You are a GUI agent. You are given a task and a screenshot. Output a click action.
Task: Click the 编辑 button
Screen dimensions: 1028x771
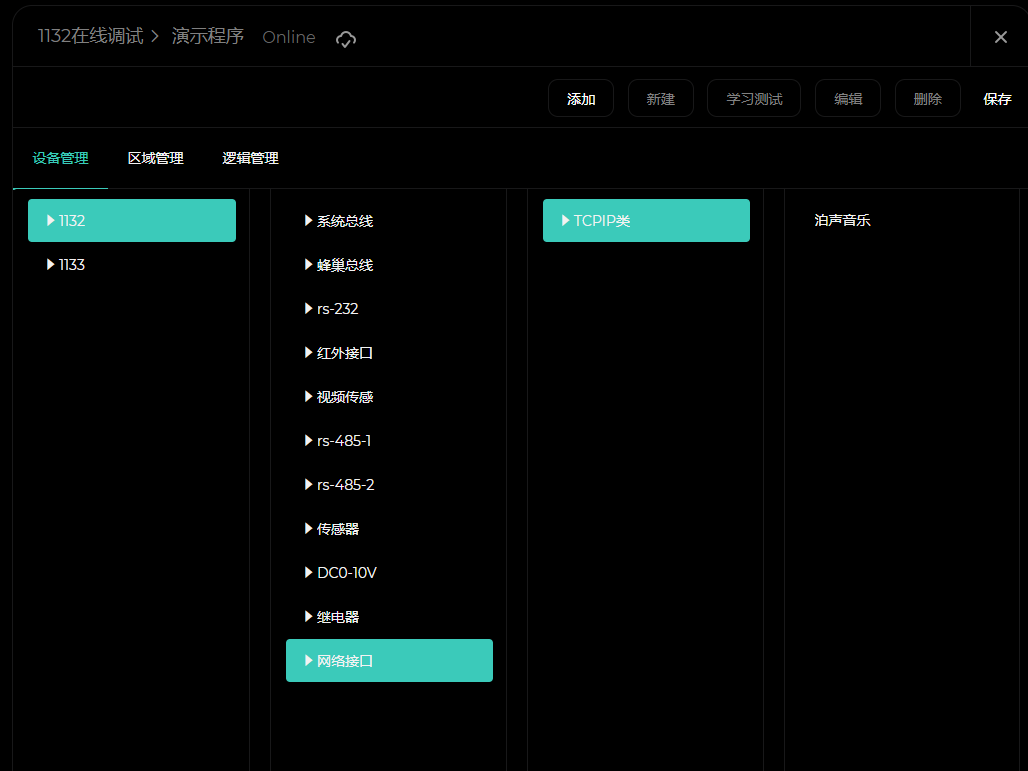point(848,98)
